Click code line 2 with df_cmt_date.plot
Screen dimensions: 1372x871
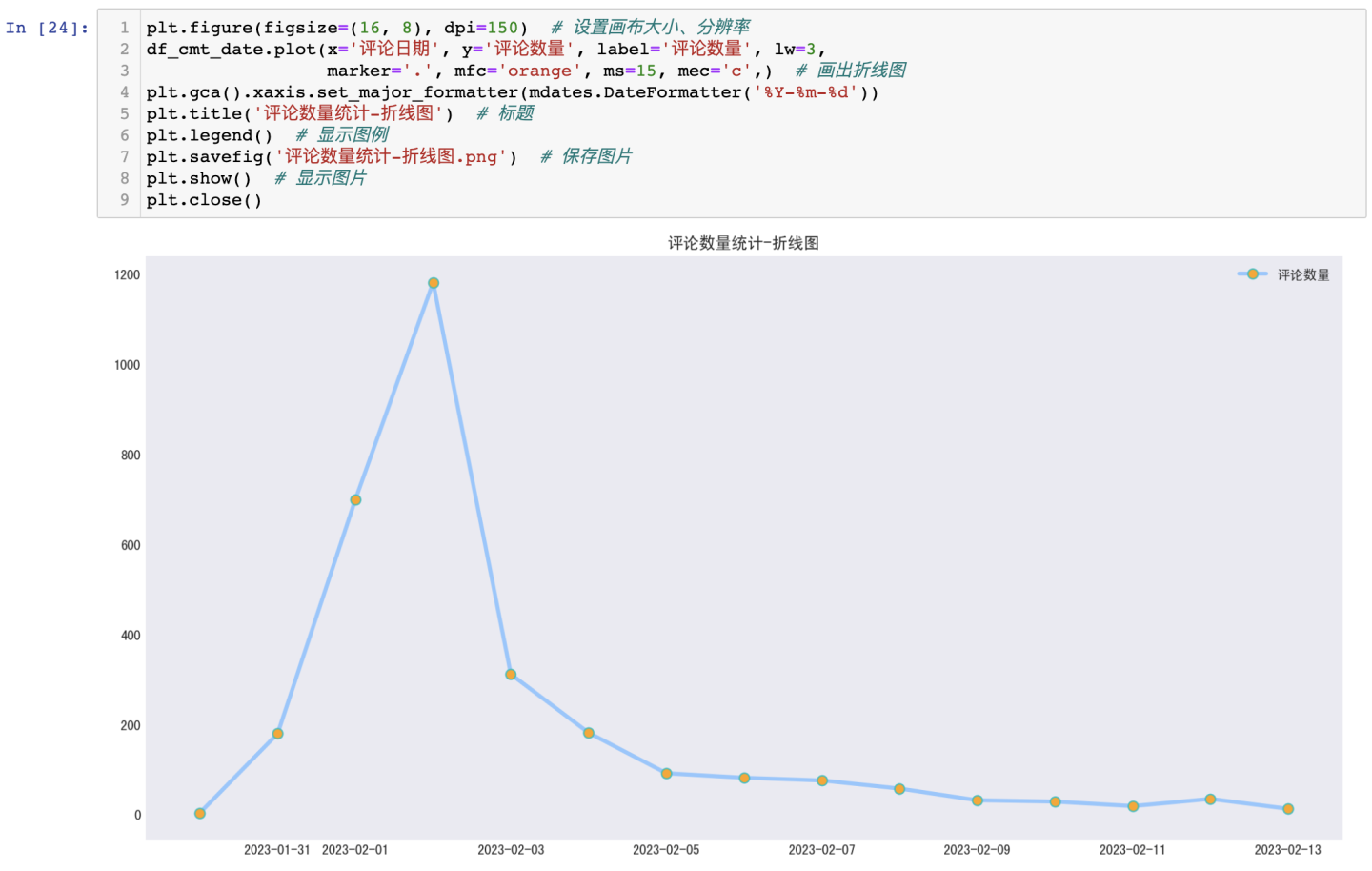486,49
